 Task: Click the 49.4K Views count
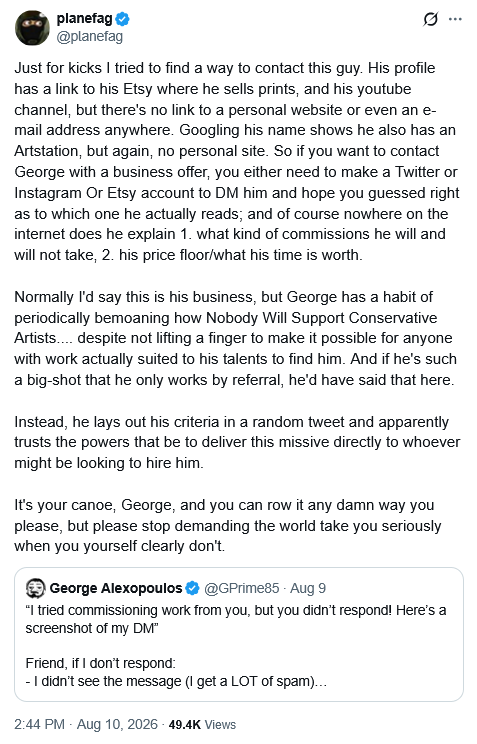[x=202, y=725]
